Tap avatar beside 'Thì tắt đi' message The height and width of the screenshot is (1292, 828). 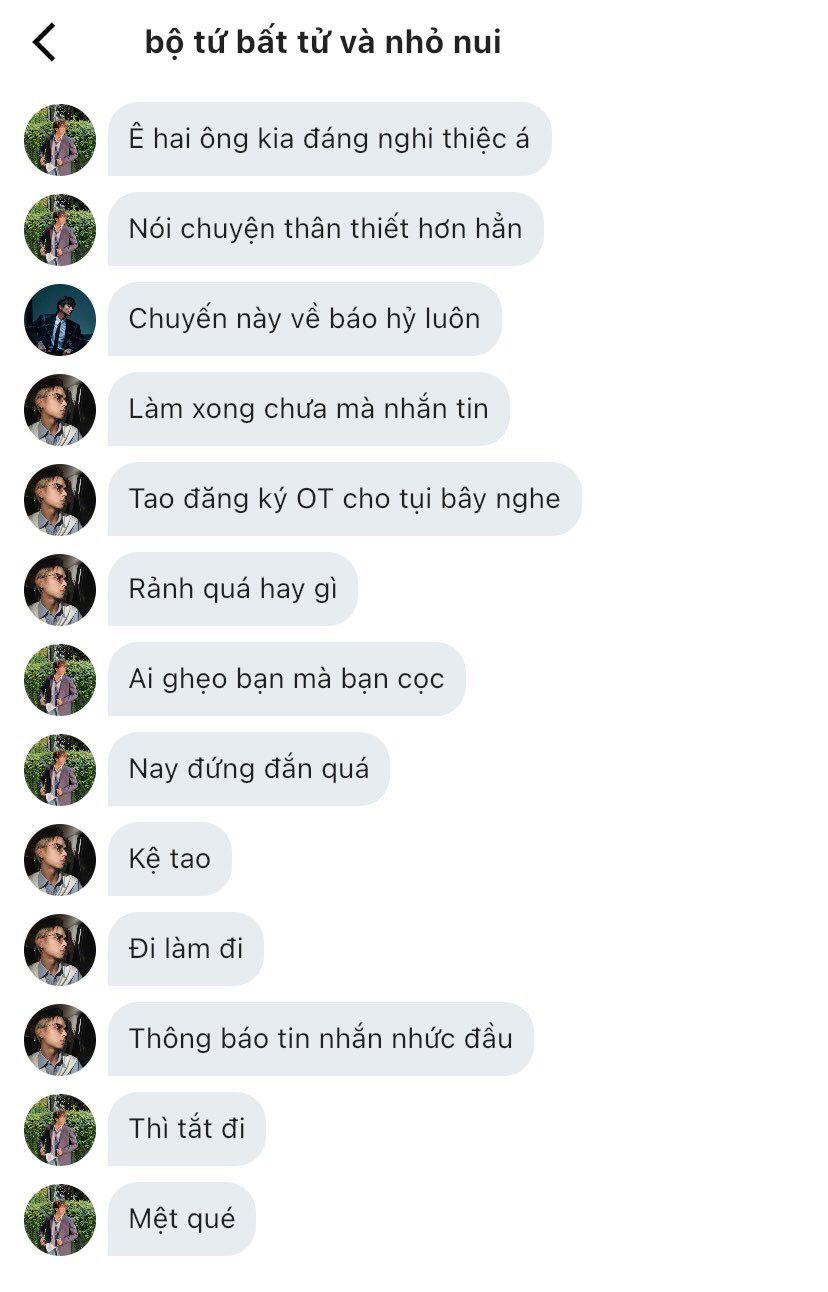point(60,1129)
